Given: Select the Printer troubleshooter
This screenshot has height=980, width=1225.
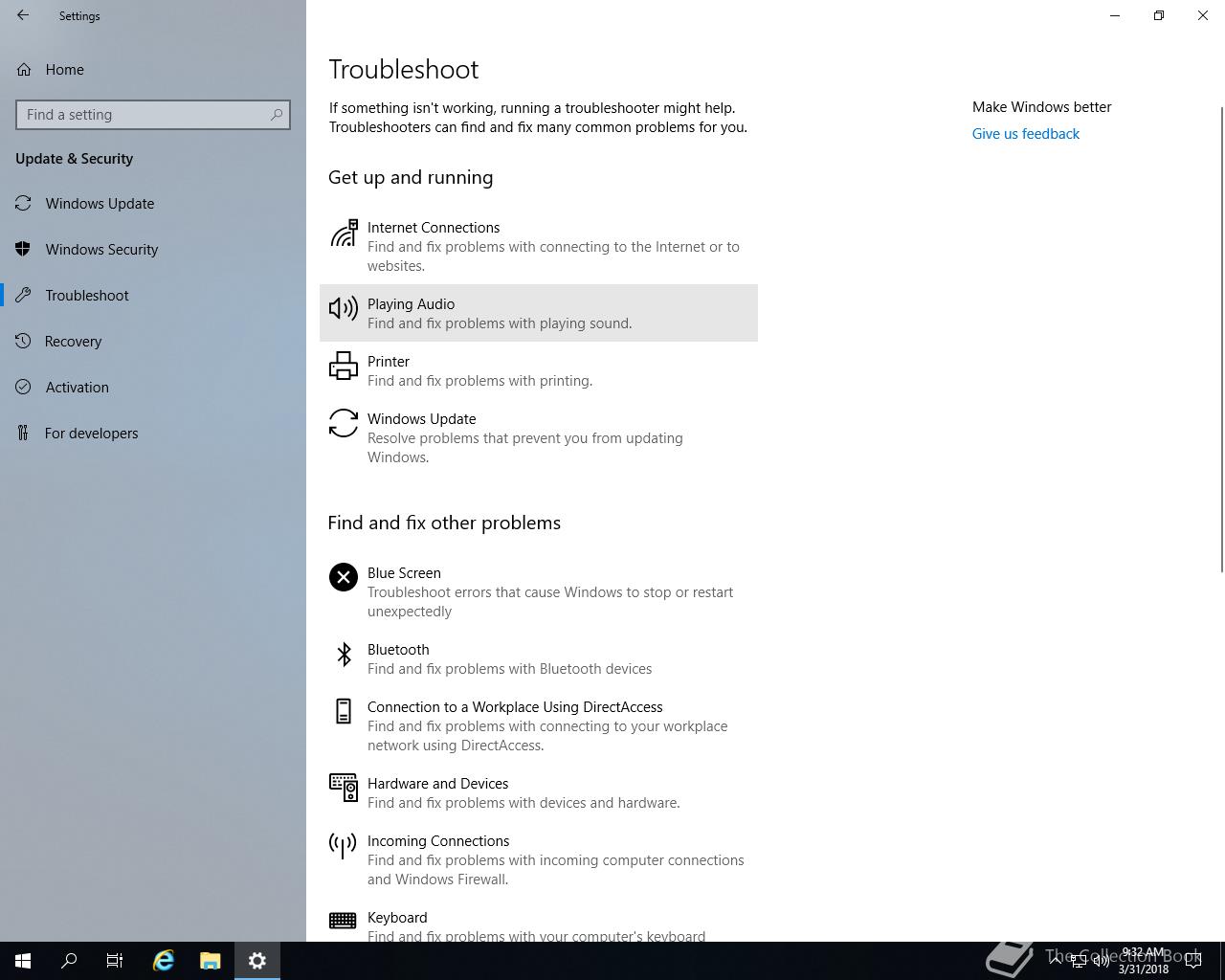Looking at the screenshot, I should point(539,370).
